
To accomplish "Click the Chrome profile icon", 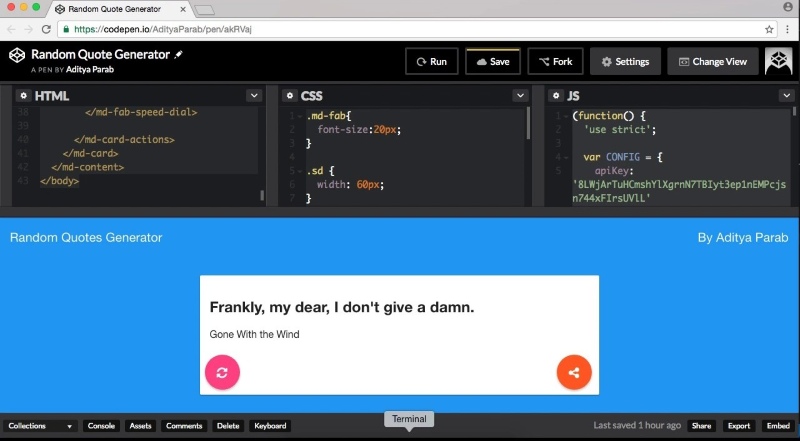I will click(x=788, y=7).
